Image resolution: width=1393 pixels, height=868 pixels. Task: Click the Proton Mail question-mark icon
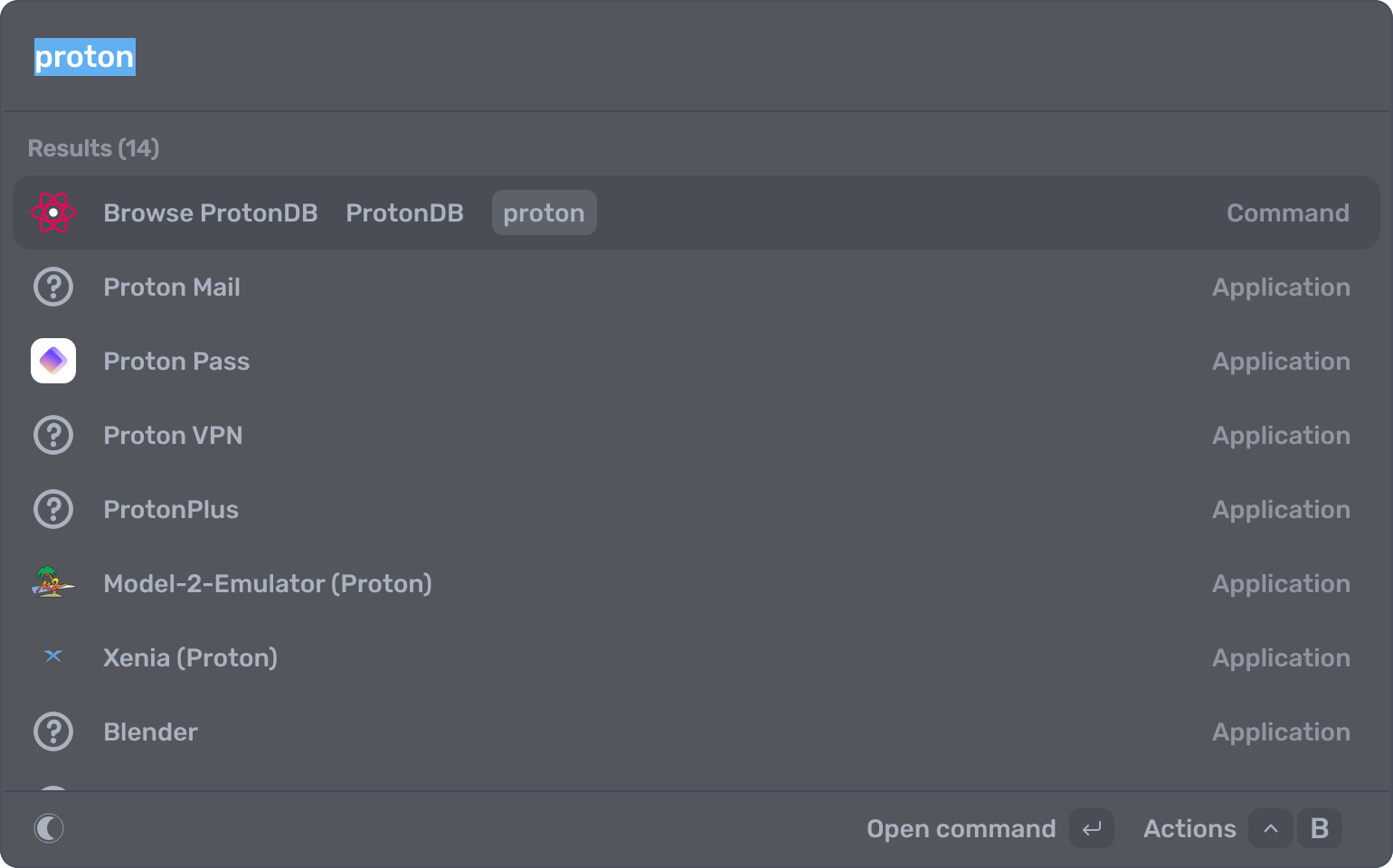[53, 287]
